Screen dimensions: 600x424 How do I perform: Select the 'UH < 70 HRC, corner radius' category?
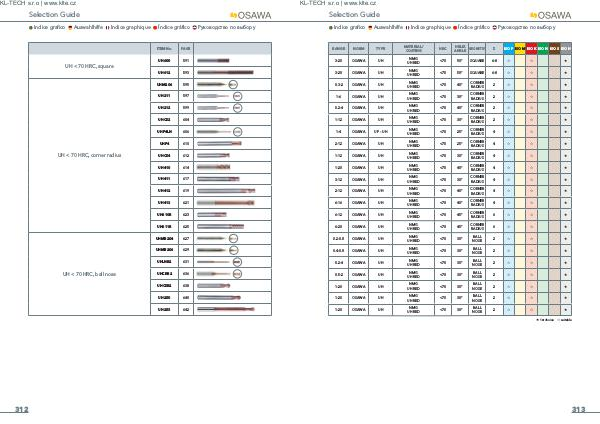tap(88, 155)
